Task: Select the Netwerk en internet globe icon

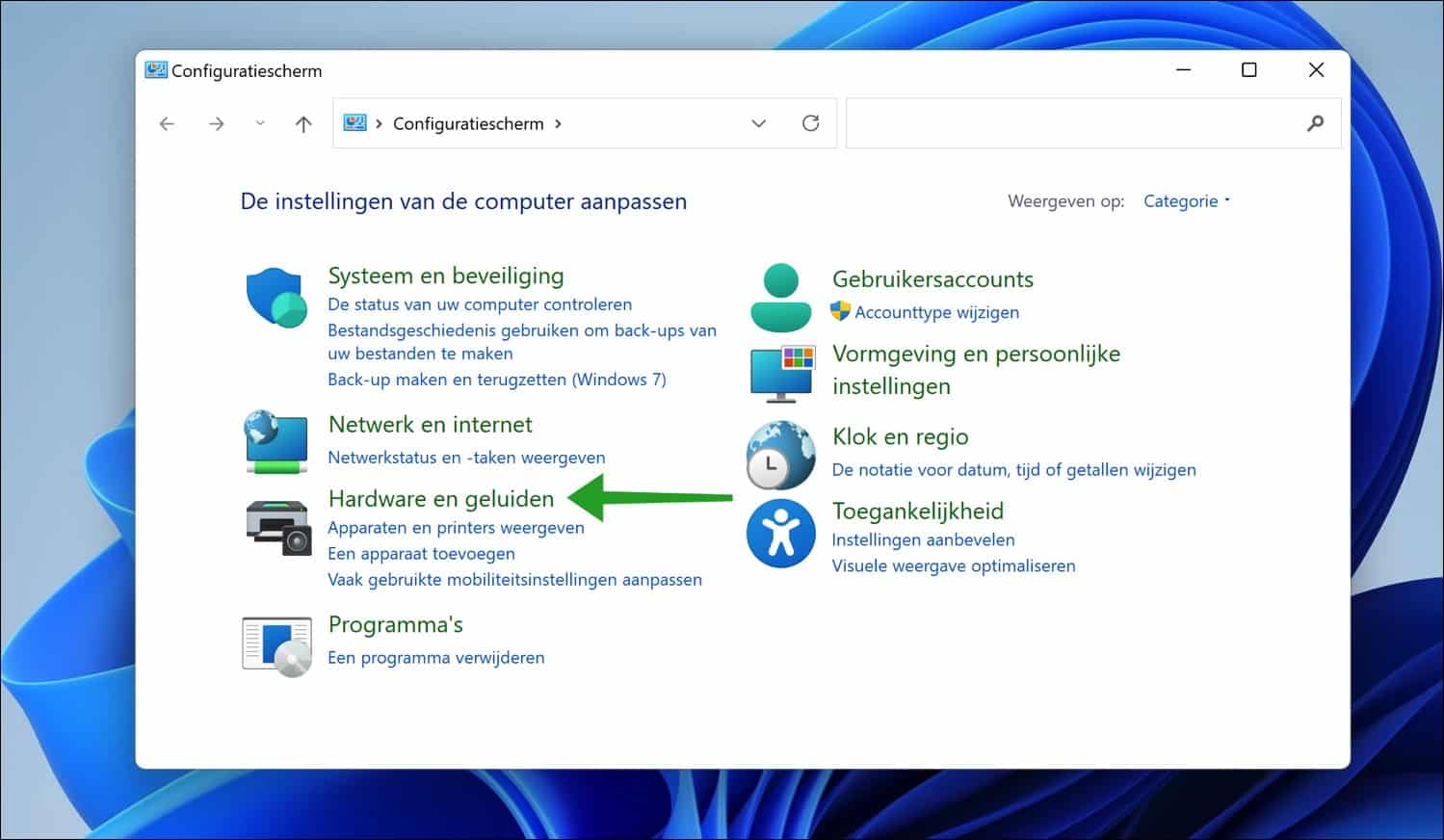Action: (x=276, y=442)
